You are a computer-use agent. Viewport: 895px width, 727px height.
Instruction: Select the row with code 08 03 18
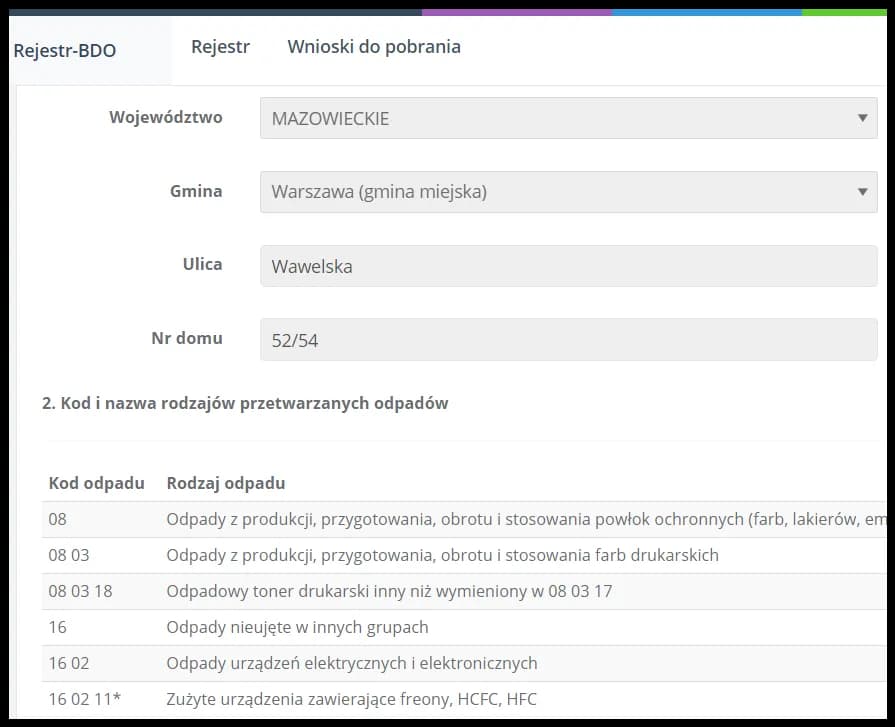[x=80, y=591]
